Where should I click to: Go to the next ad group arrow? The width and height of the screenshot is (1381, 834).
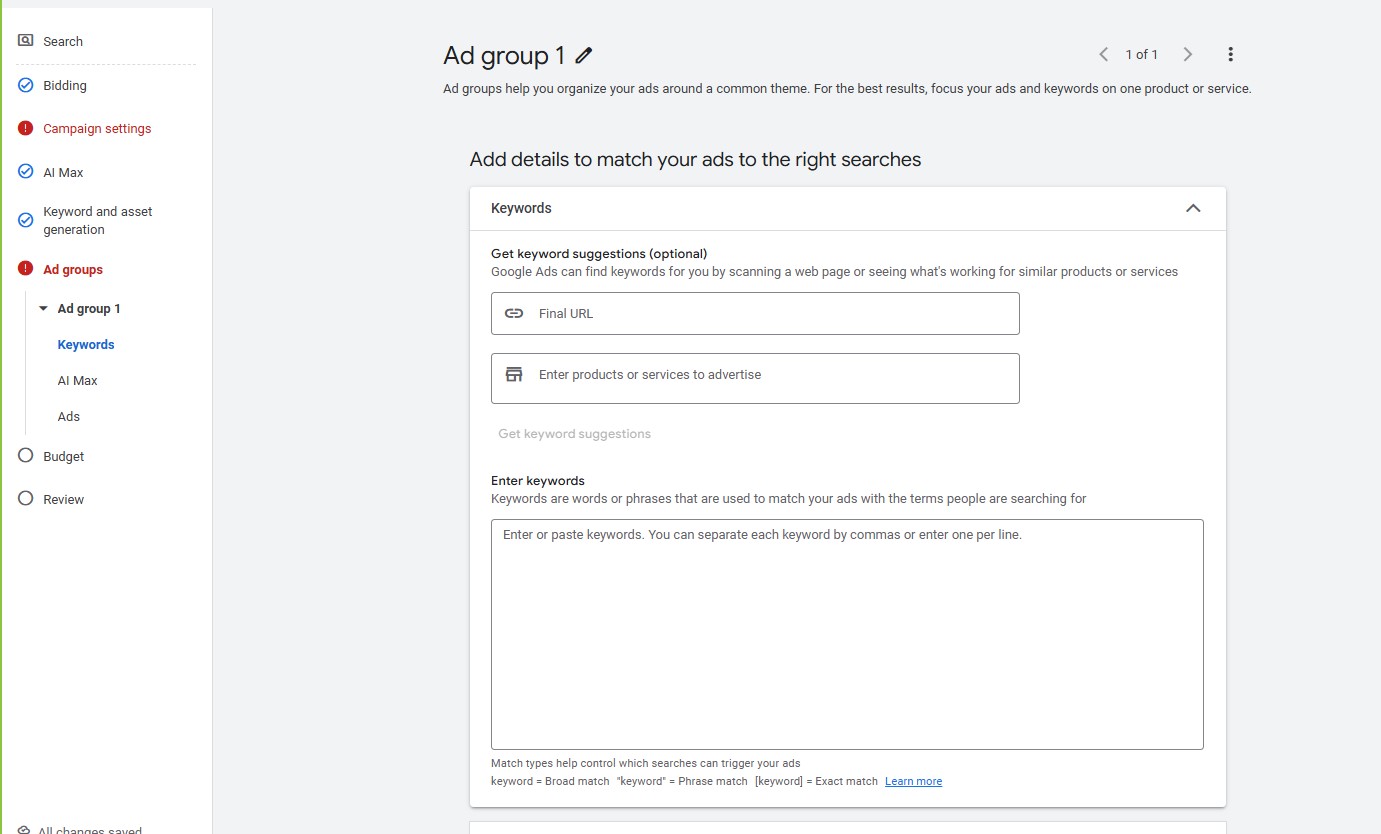tap(1187, 54)
